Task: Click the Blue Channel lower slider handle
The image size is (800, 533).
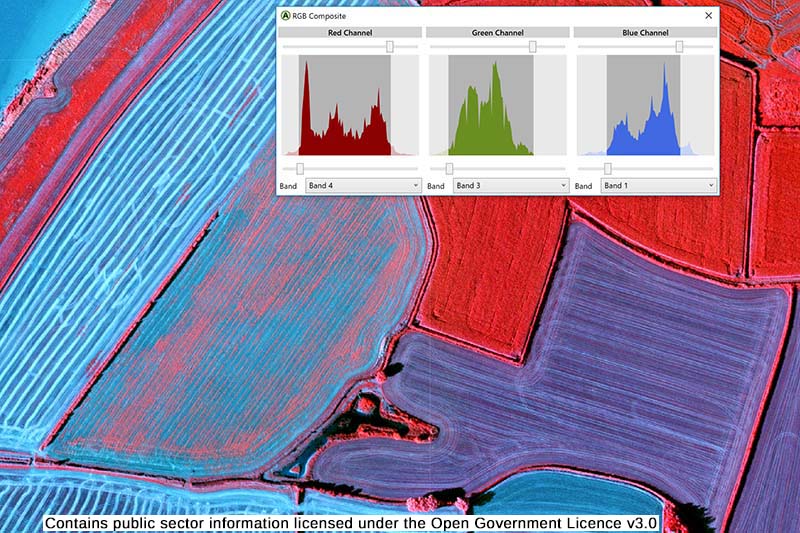Action: point(608,169)
